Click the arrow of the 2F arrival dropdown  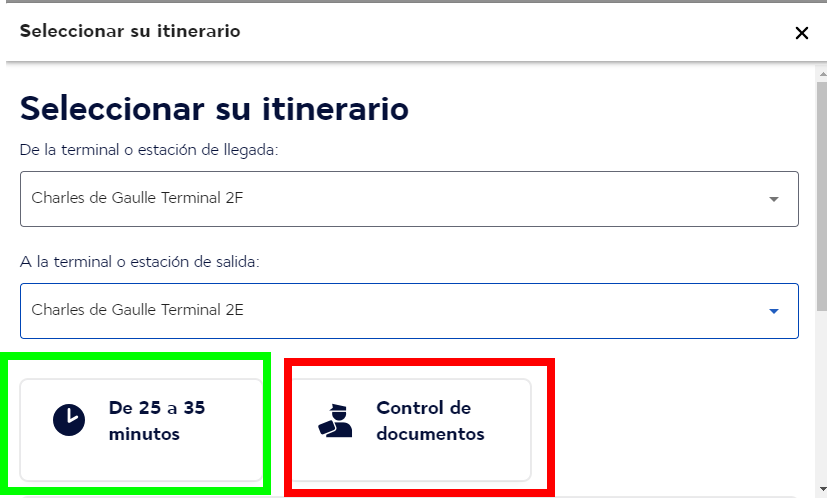(x=773, y=199)
